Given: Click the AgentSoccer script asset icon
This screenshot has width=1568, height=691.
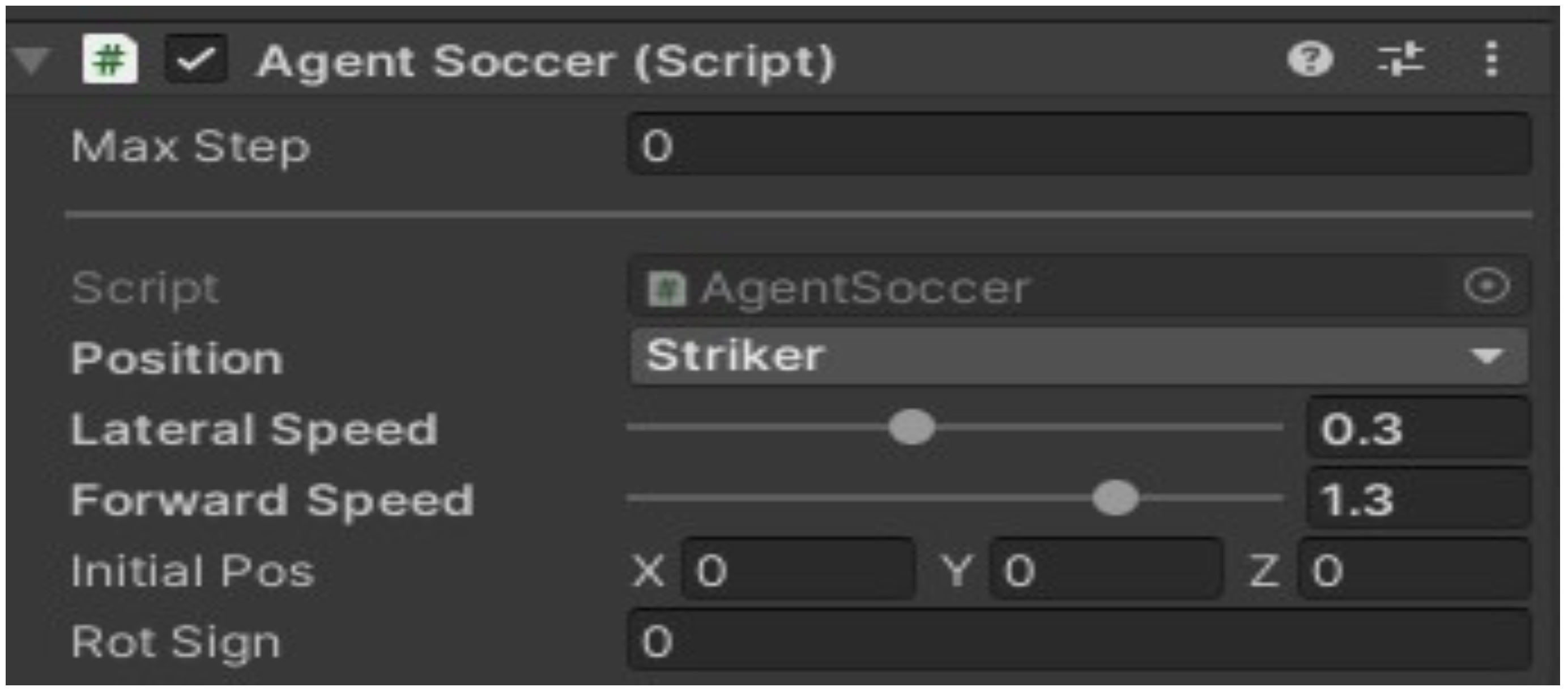Looking at the screenshot, I should [667, 288].
